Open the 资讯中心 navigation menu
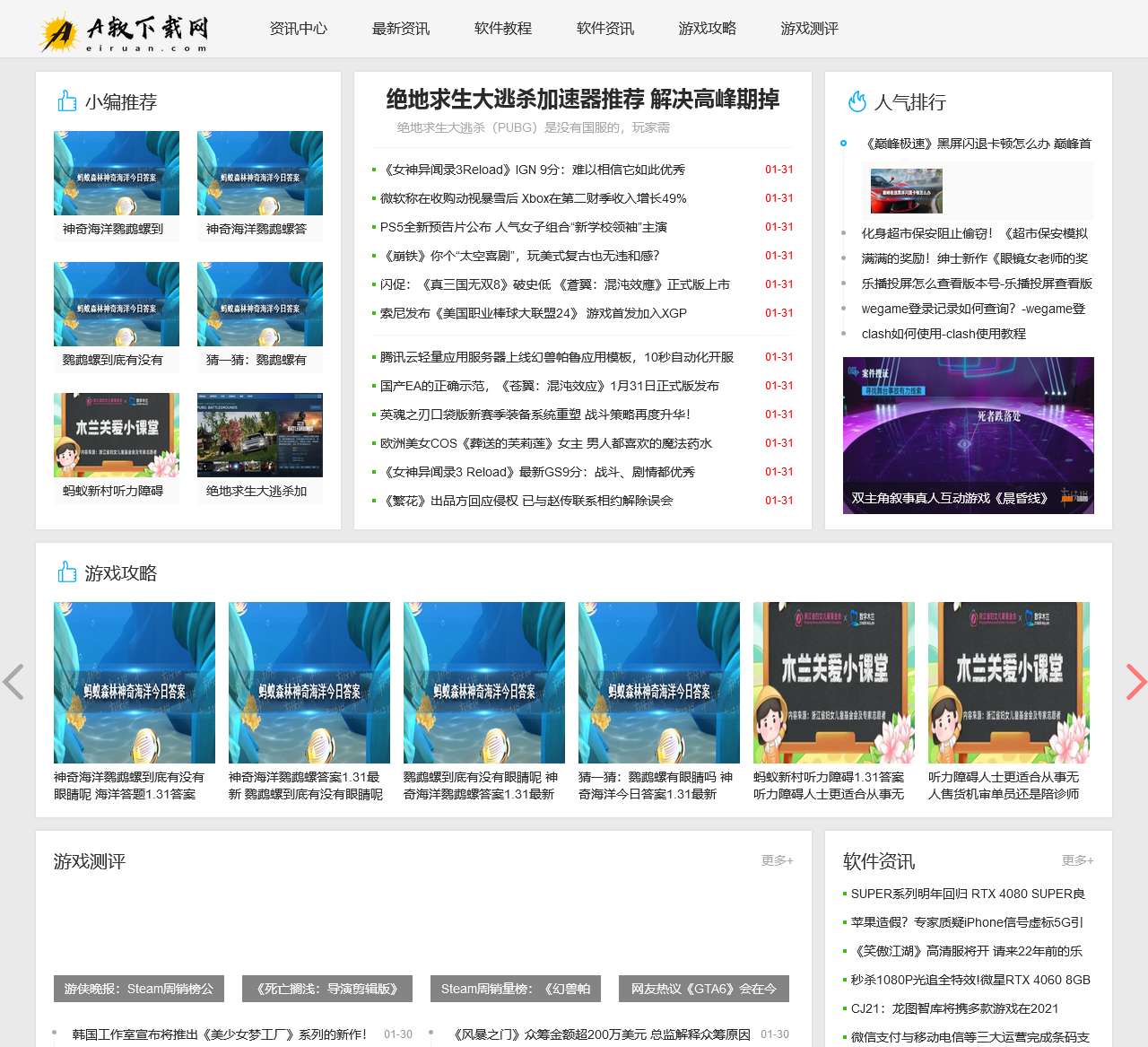This screenshot has height=1047, width=1148. click(x=297, y=29)
